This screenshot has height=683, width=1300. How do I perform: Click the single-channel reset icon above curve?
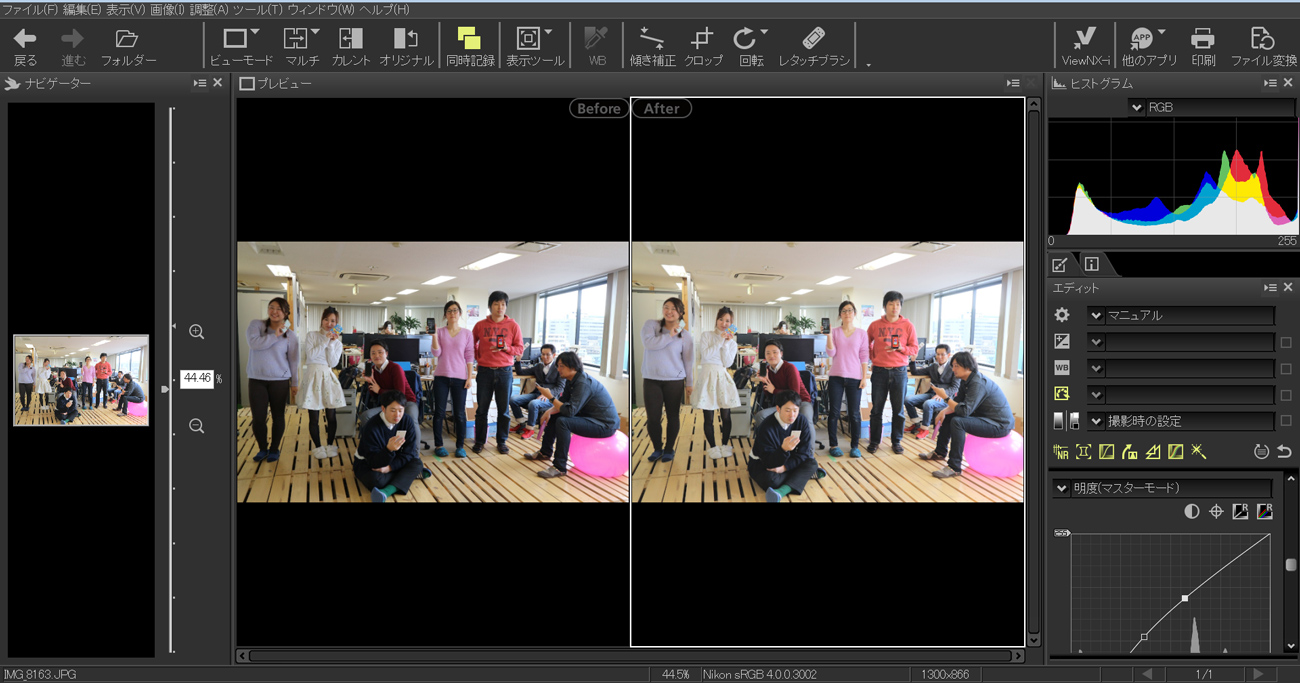(x=1241, y=511)
